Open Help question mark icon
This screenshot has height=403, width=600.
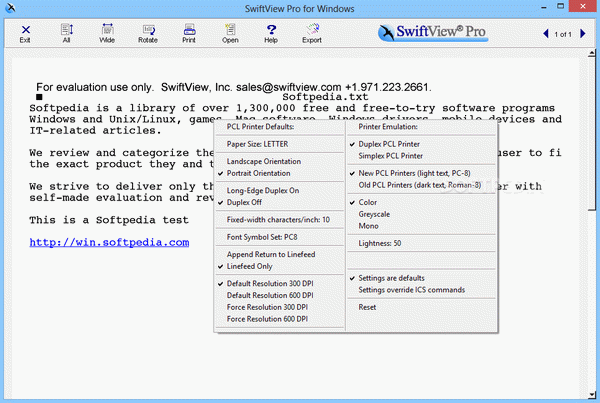pyautogui.click(x=271, y=34)
